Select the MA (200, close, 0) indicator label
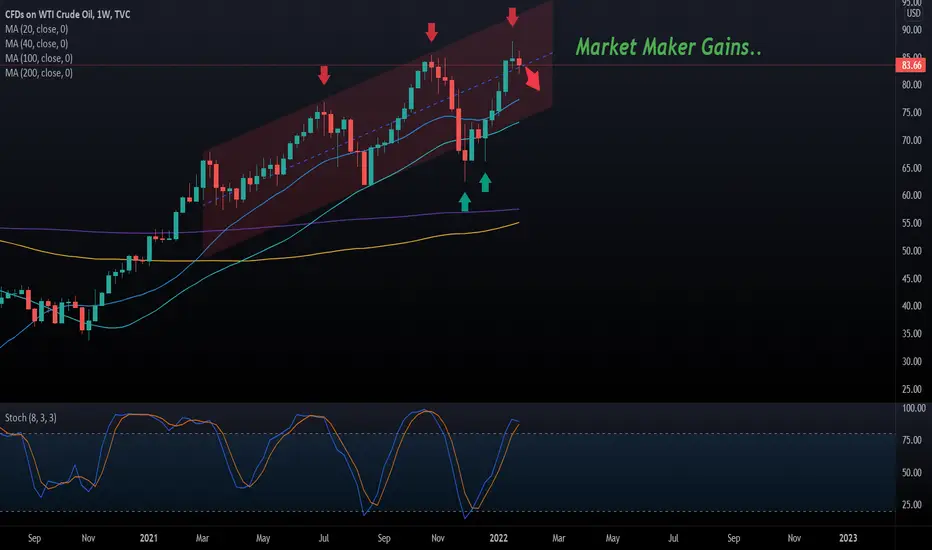Viewport: 932px width, 550px height. (39, 73)
